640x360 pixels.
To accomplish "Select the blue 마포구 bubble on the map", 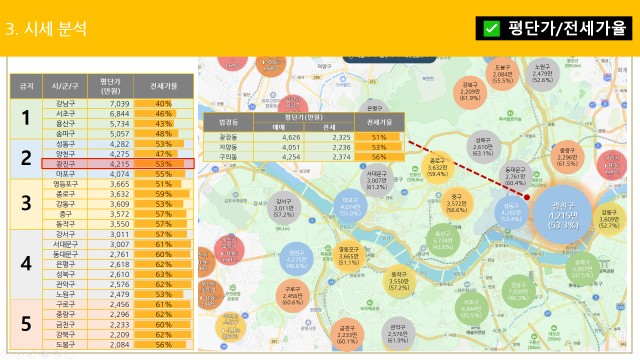I will click(x=350, y=207).
